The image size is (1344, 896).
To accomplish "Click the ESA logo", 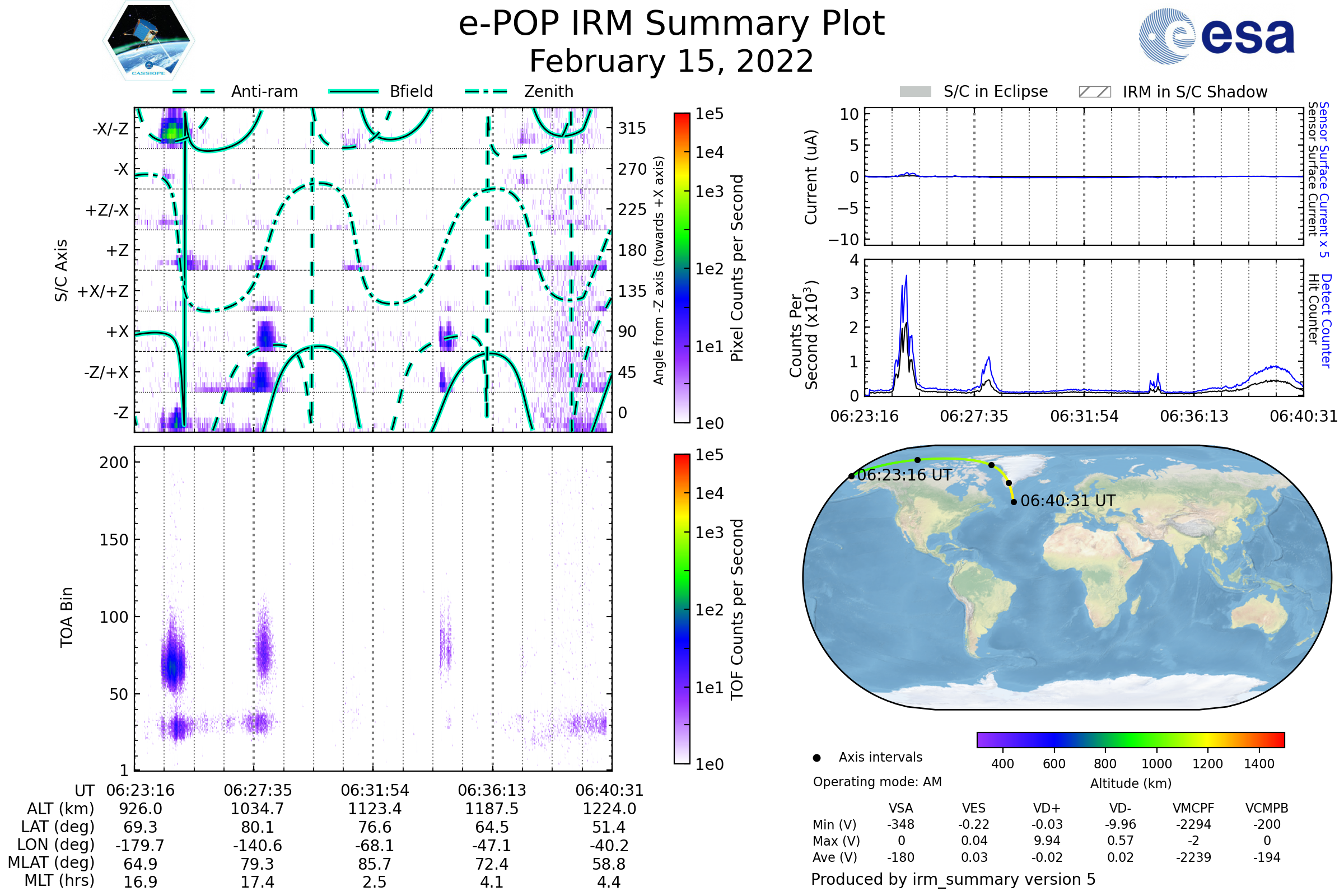I will point(1217,36).
